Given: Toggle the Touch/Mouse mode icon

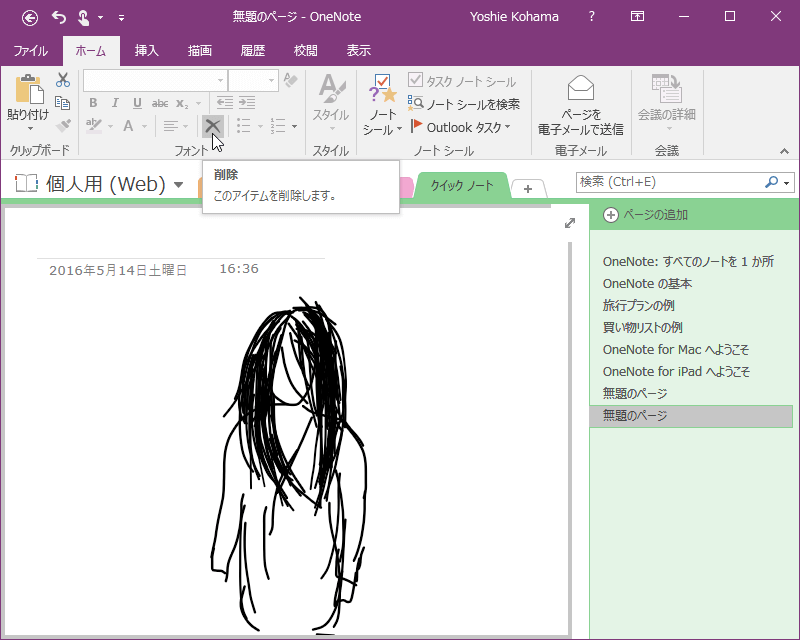Looking at the screenshot, I should [84, 18].
